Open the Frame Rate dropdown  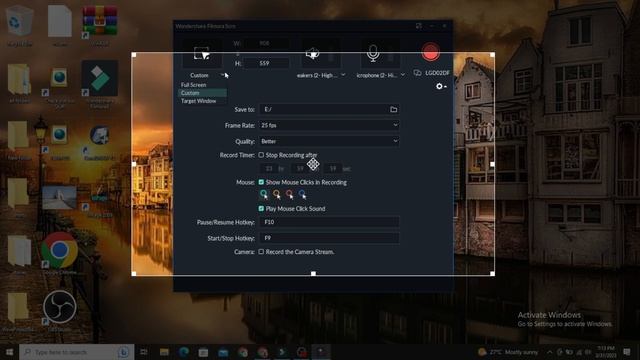pyautogui.click(x=329, y=125)
